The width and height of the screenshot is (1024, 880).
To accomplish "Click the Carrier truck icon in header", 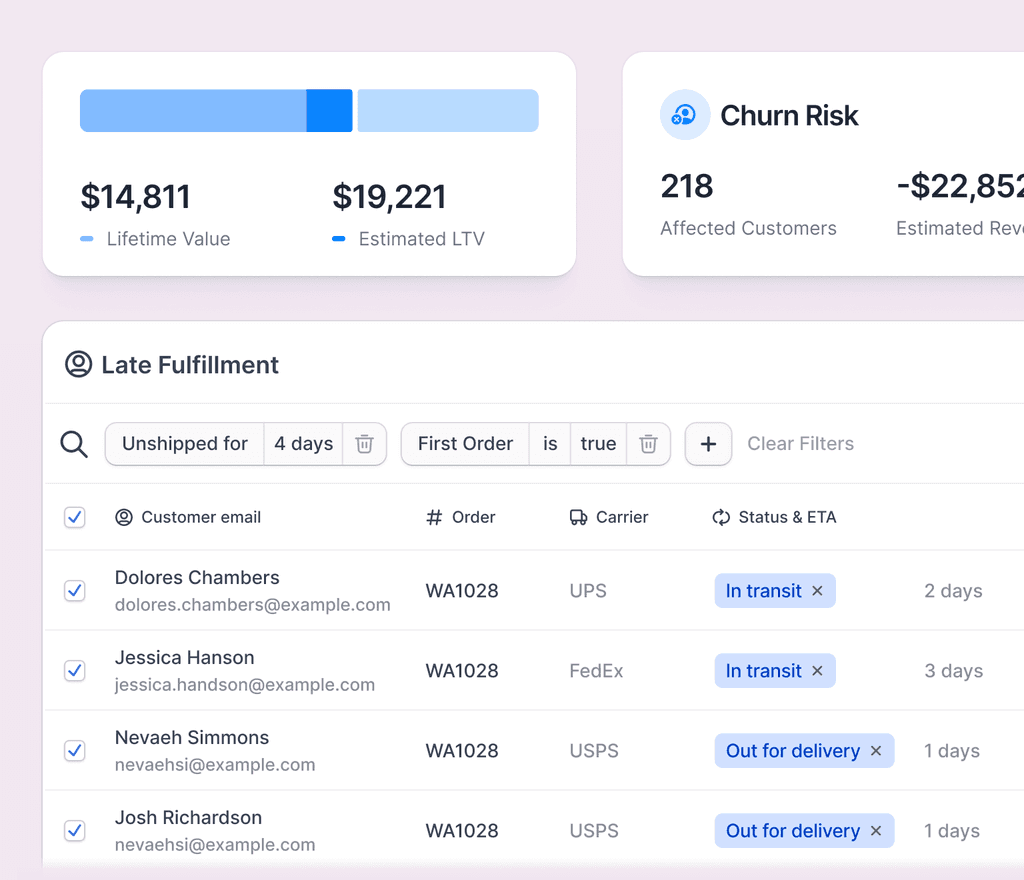I will tap(578, 518).
